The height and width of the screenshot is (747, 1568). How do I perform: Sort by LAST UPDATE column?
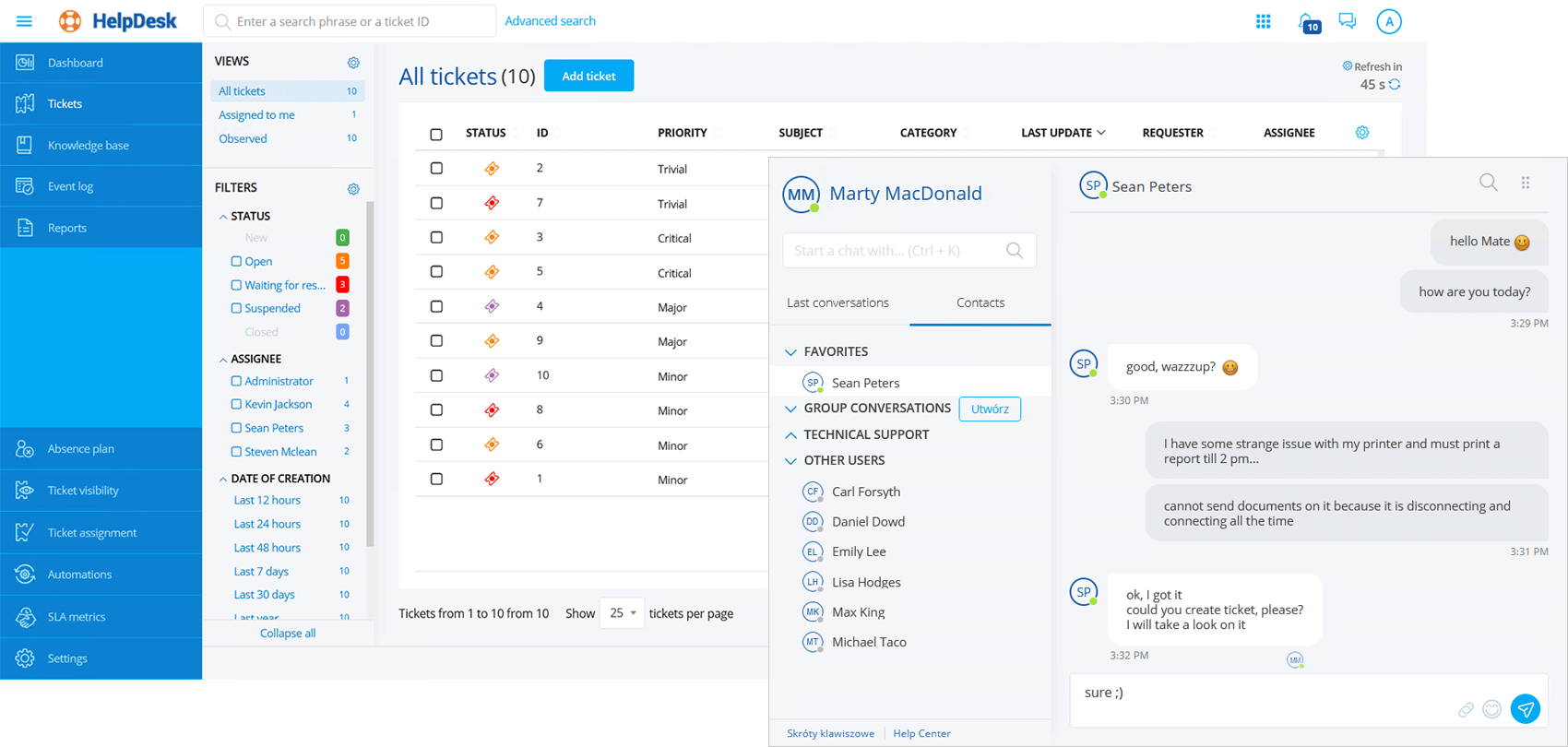(1063, 133)
